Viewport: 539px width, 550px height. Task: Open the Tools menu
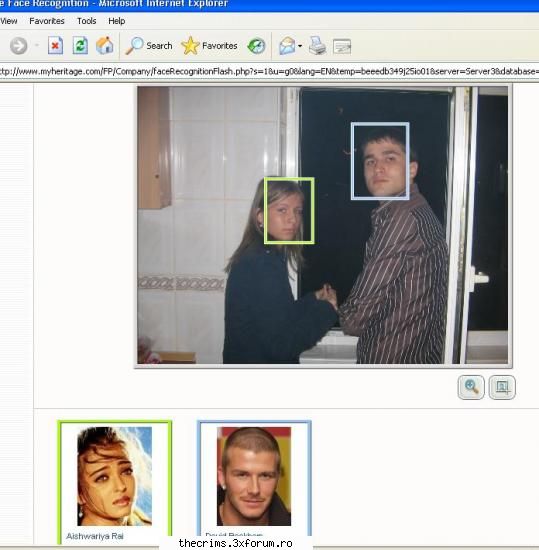point(86,21)
